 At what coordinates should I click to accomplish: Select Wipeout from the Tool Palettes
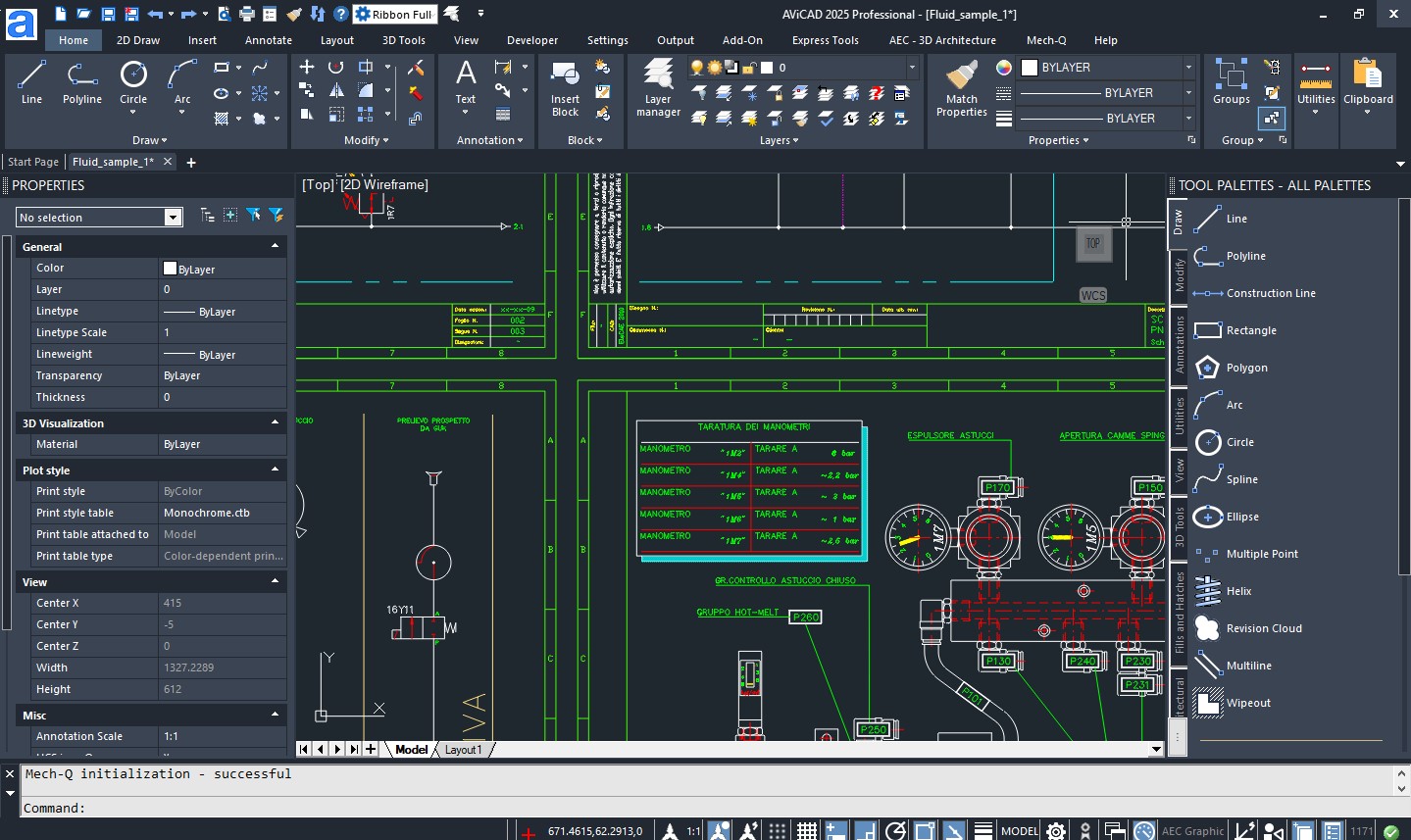tap(1247, 703)
